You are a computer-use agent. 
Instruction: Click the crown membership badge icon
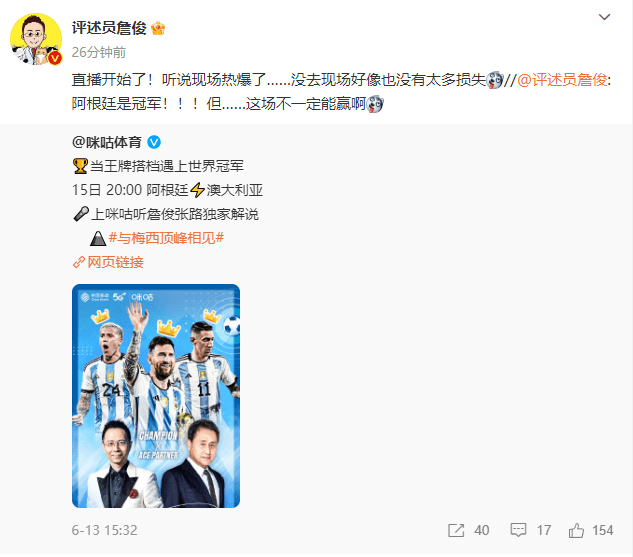pos(158,28)
